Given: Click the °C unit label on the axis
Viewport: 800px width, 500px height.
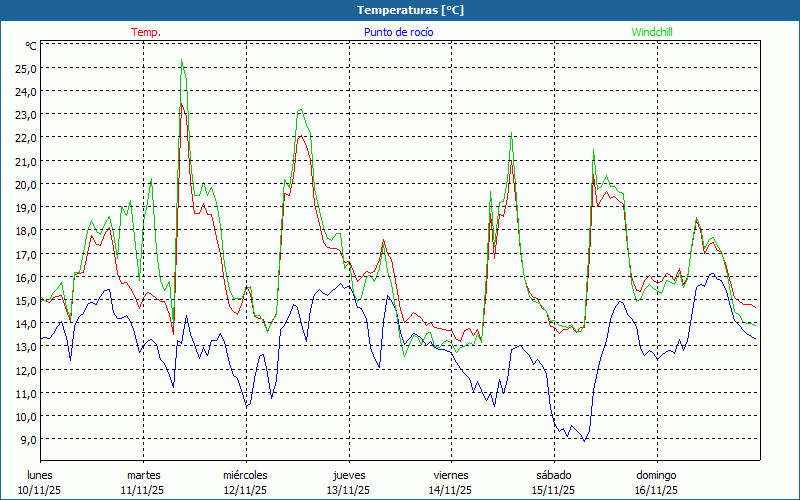Looking at the screenshot, I should tap(30, 46).
